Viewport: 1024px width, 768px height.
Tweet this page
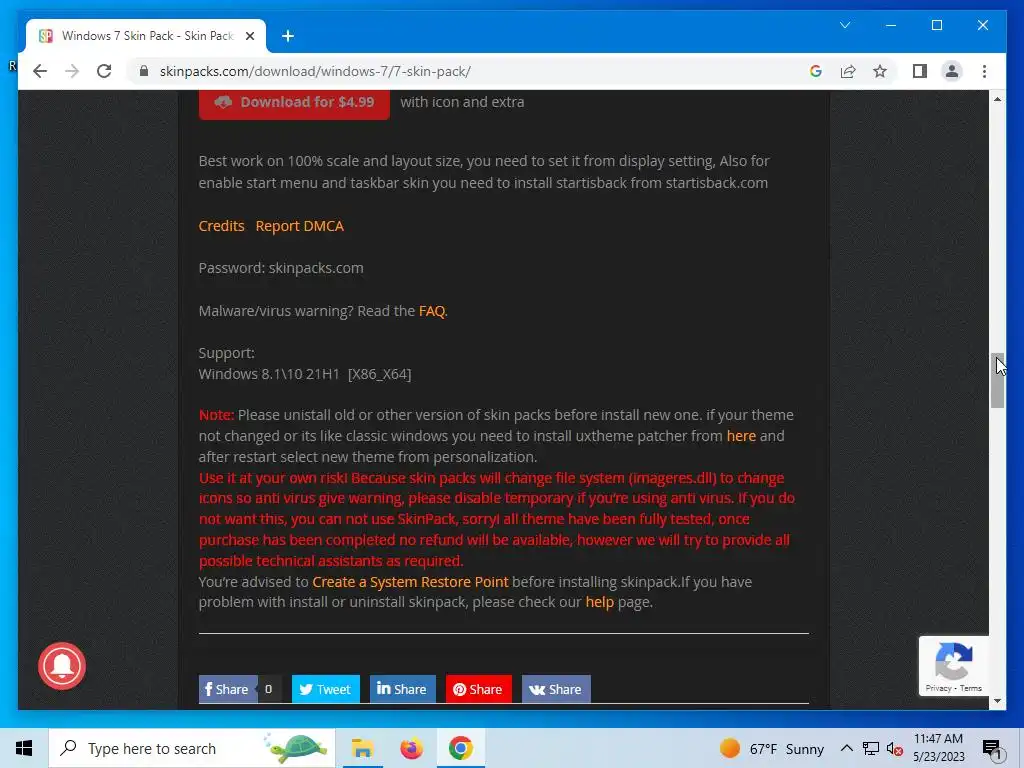(x=325, y=689)
